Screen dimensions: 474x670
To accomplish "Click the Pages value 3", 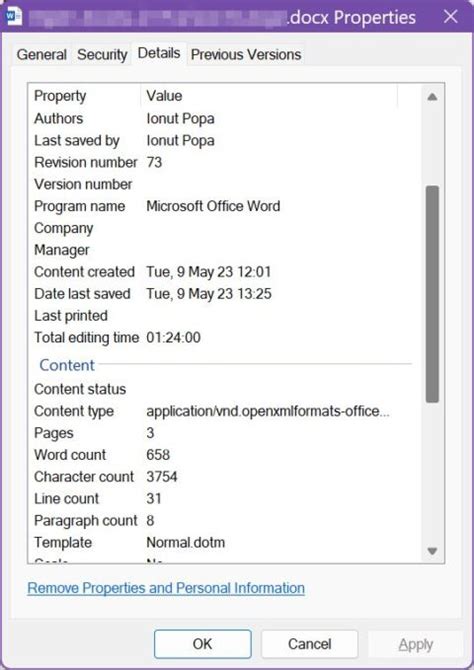I will [150, 433].
